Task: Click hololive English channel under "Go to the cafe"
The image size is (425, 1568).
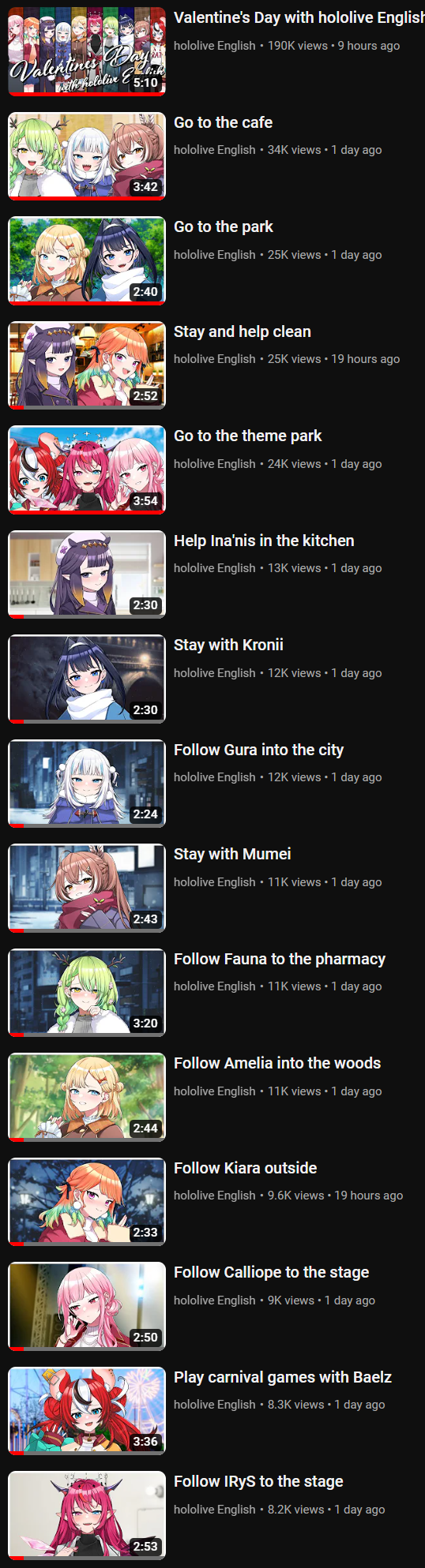Action: (x=215, y=150)
